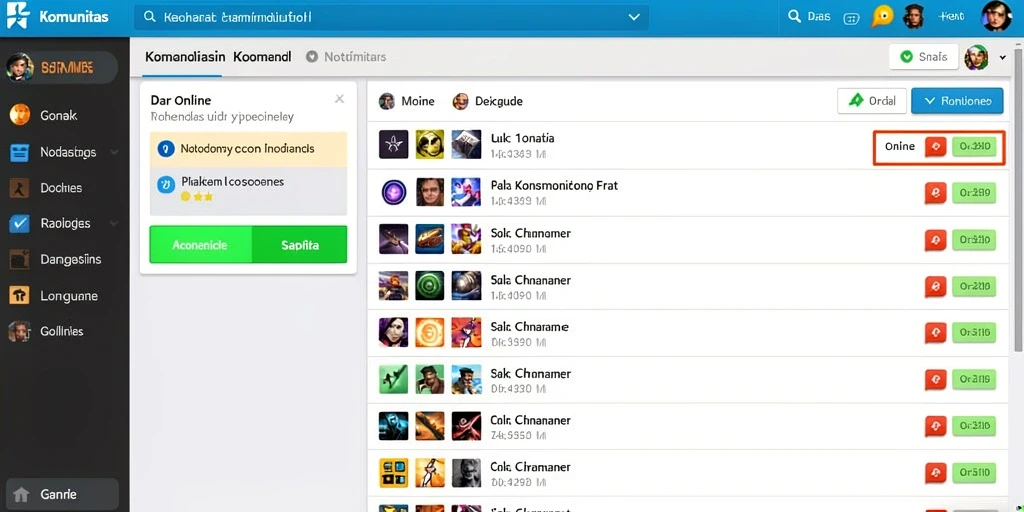This screenshot has height=512, width=1024.
Task: Open the Gonak sidebar icon
Action: tap(20, 115)
